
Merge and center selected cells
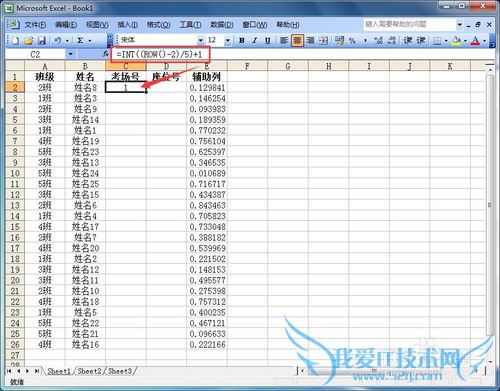(x=323, y=40)
